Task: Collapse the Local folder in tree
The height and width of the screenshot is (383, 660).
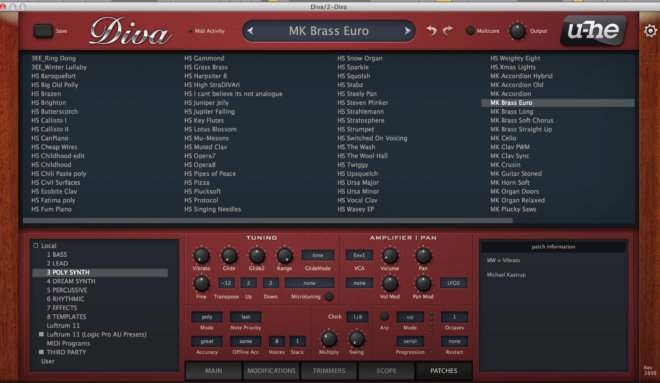Action: [36, 245]
